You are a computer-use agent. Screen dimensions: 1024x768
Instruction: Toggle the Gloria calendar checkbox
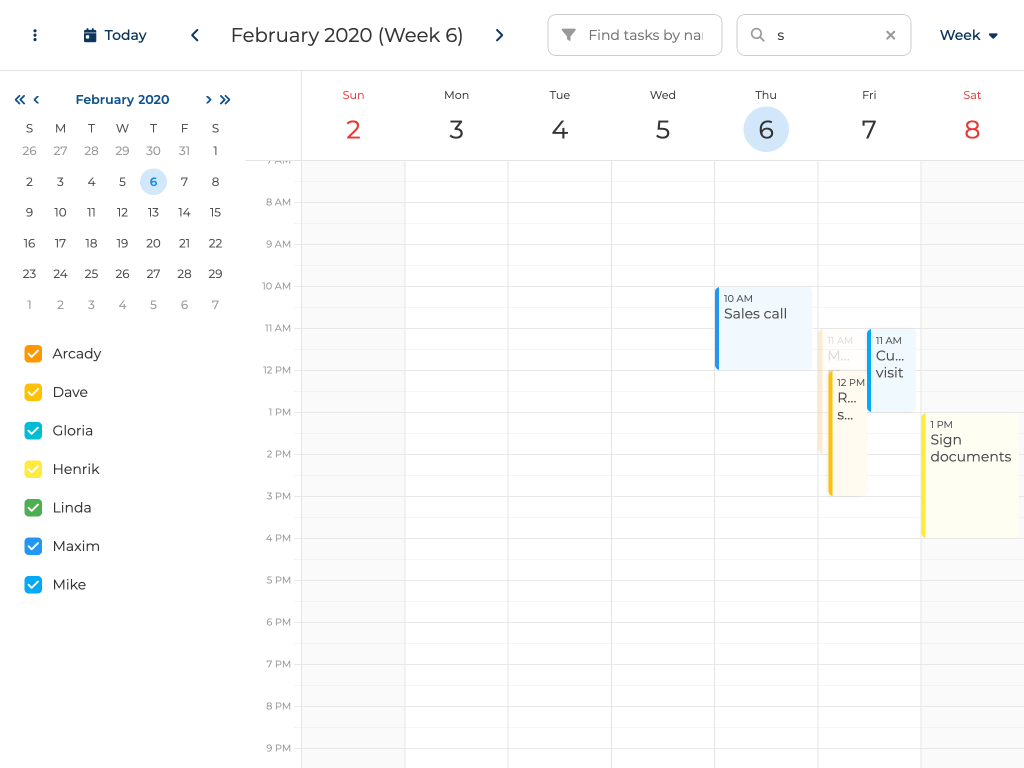click(x=33, y=431)
